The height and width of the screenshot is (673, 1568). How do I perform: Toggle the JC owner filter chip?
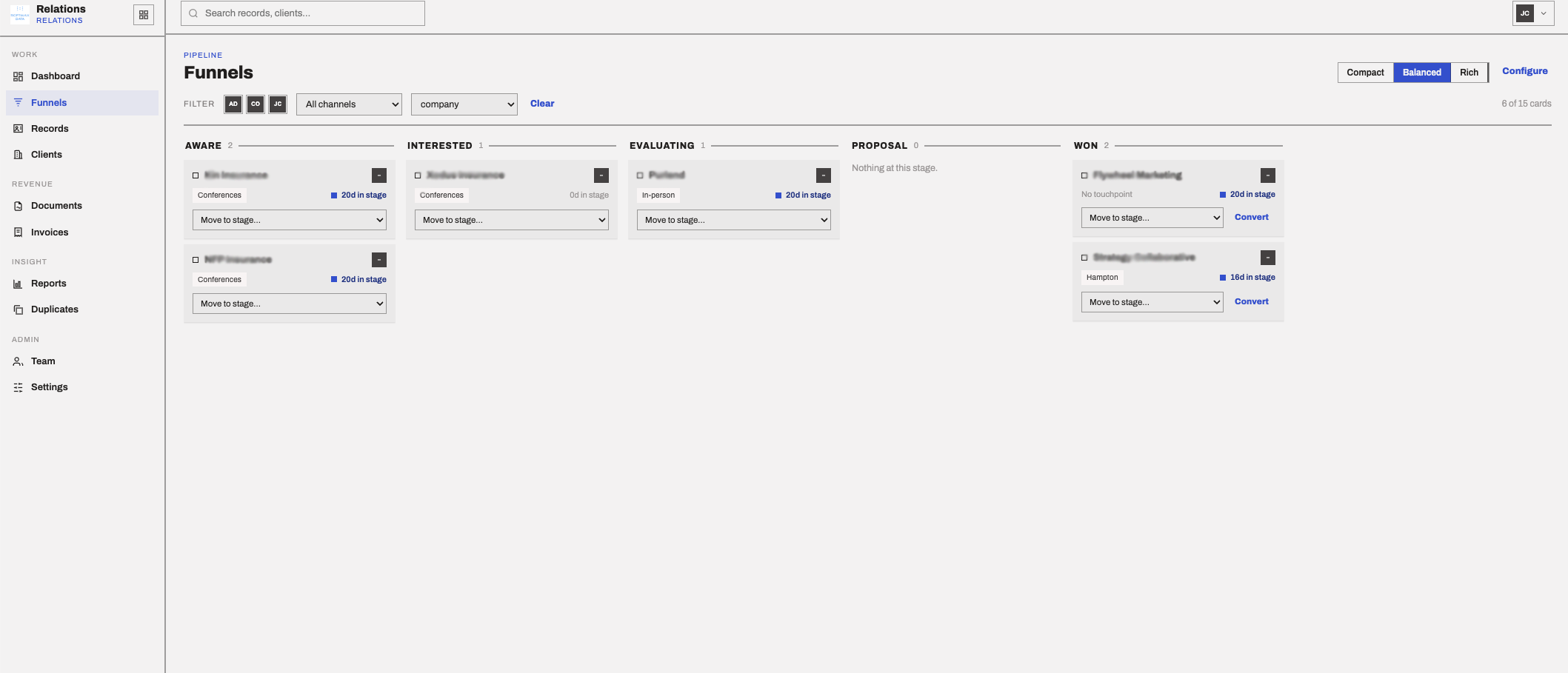click(278, 104)
